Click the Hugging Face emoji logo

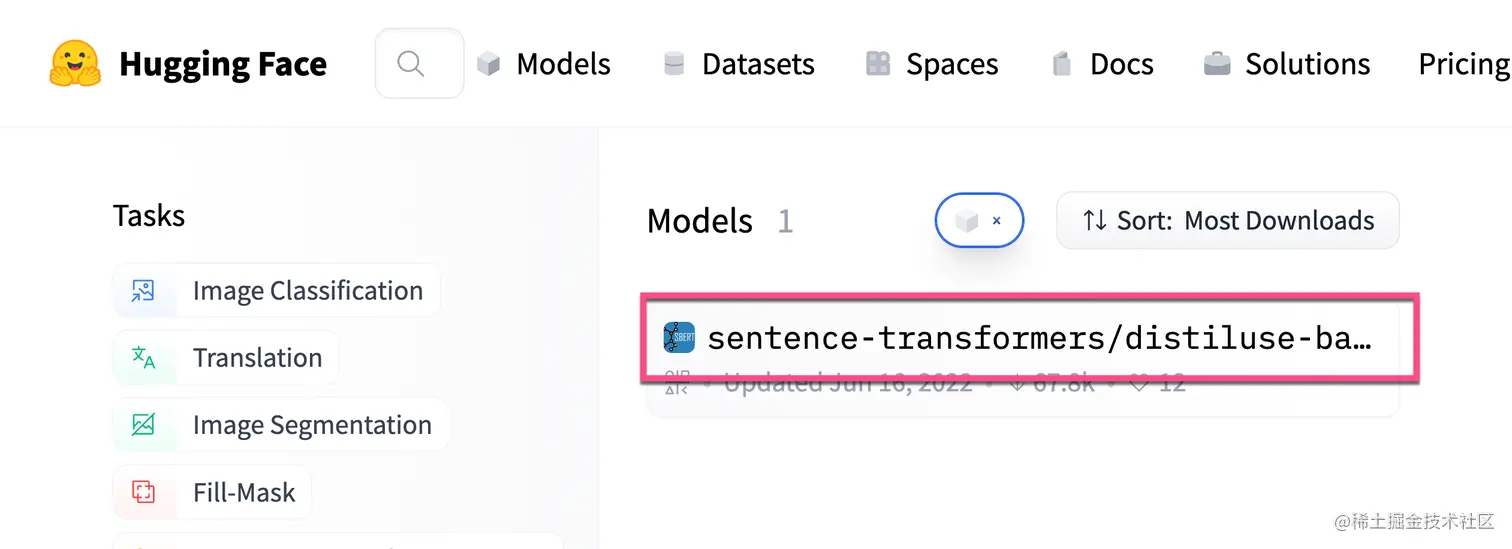(75, 64)
